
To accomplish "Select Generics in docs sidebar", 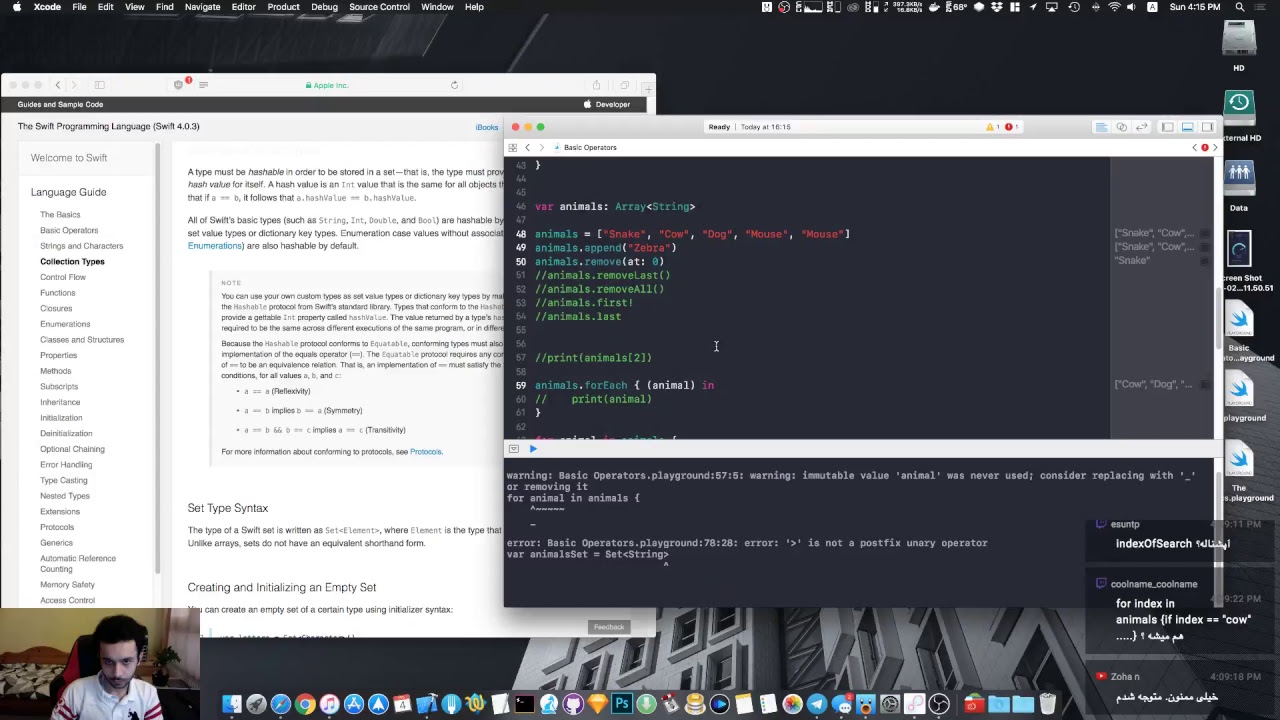I will click(x=56, y=543).
